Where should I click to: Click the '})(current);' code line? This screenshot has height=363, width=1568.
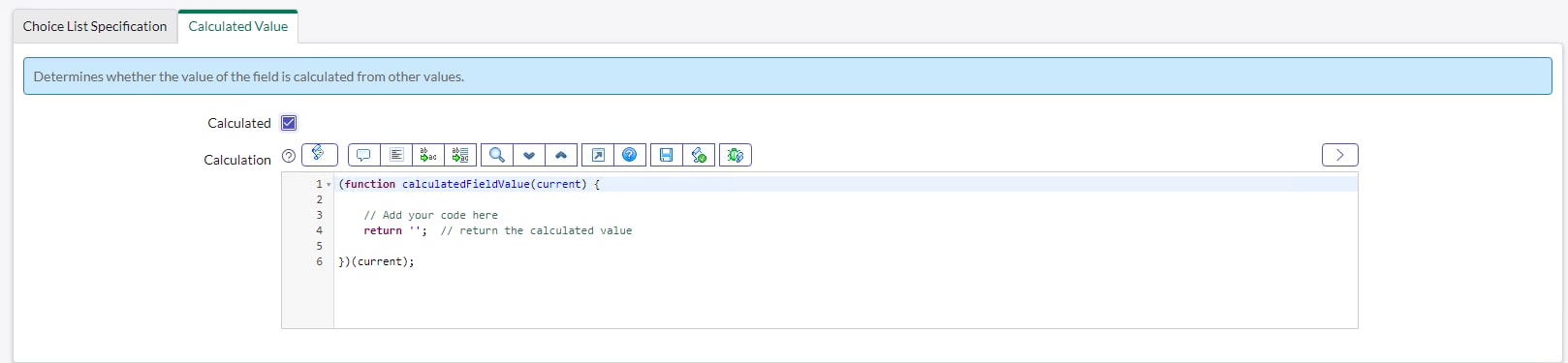pos(376,261)
